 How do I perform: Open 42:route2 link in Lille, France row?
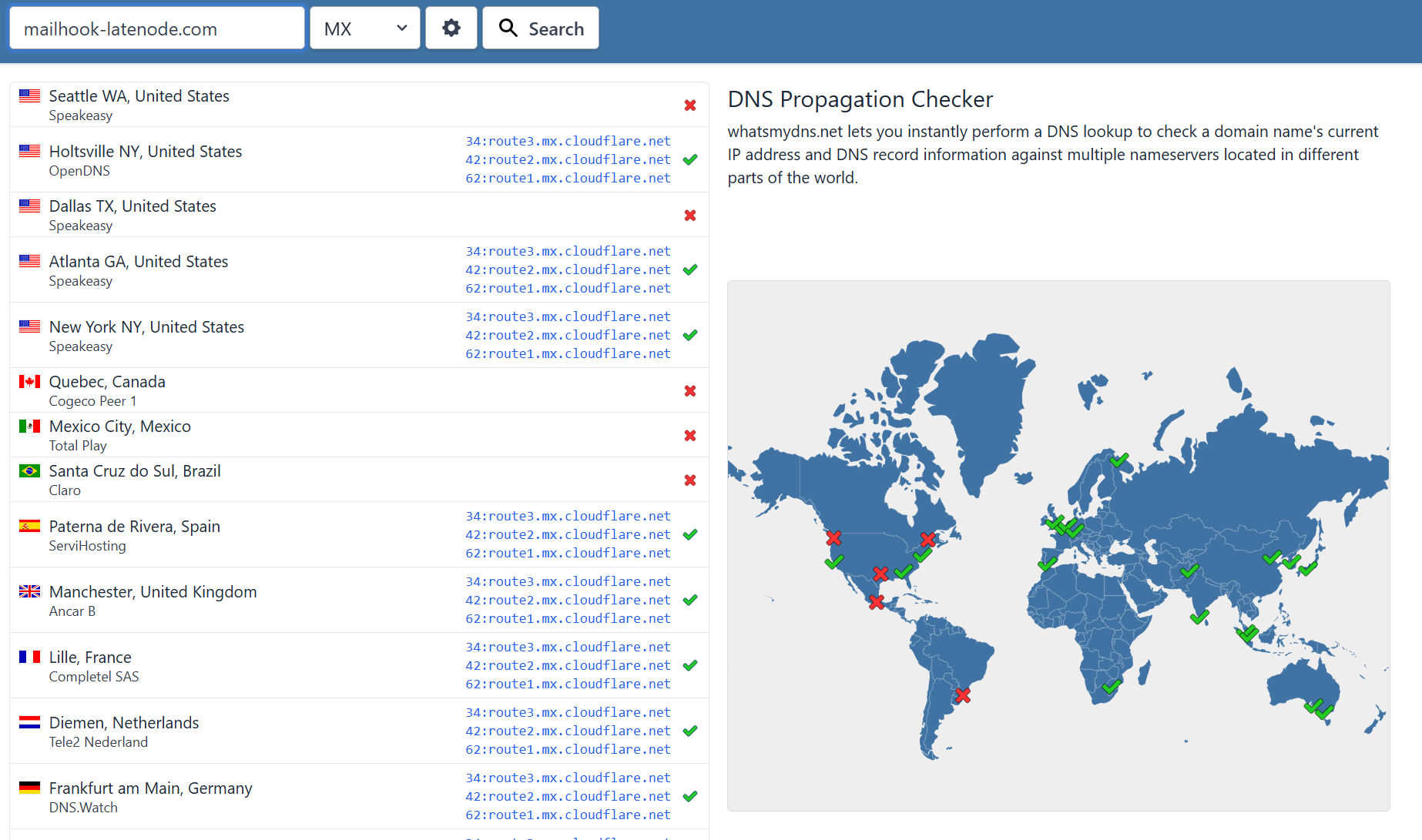[x=568, y=665]
